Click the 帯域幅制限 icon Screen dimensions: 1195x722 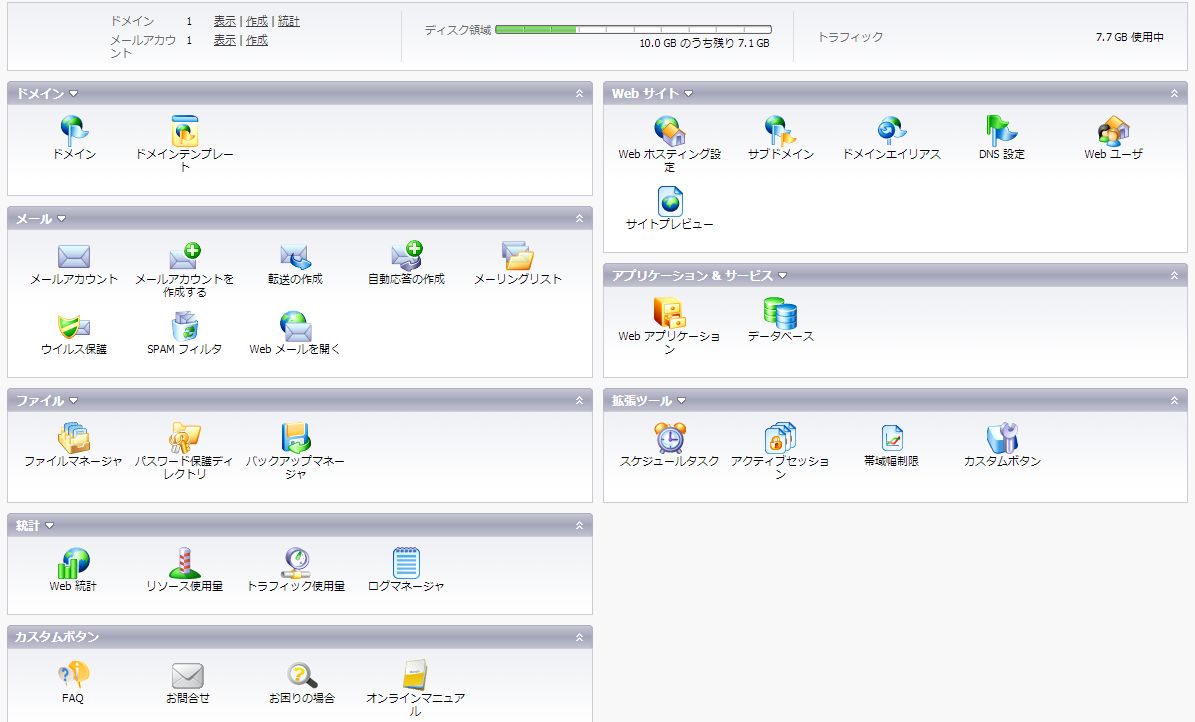coord(891,438)
